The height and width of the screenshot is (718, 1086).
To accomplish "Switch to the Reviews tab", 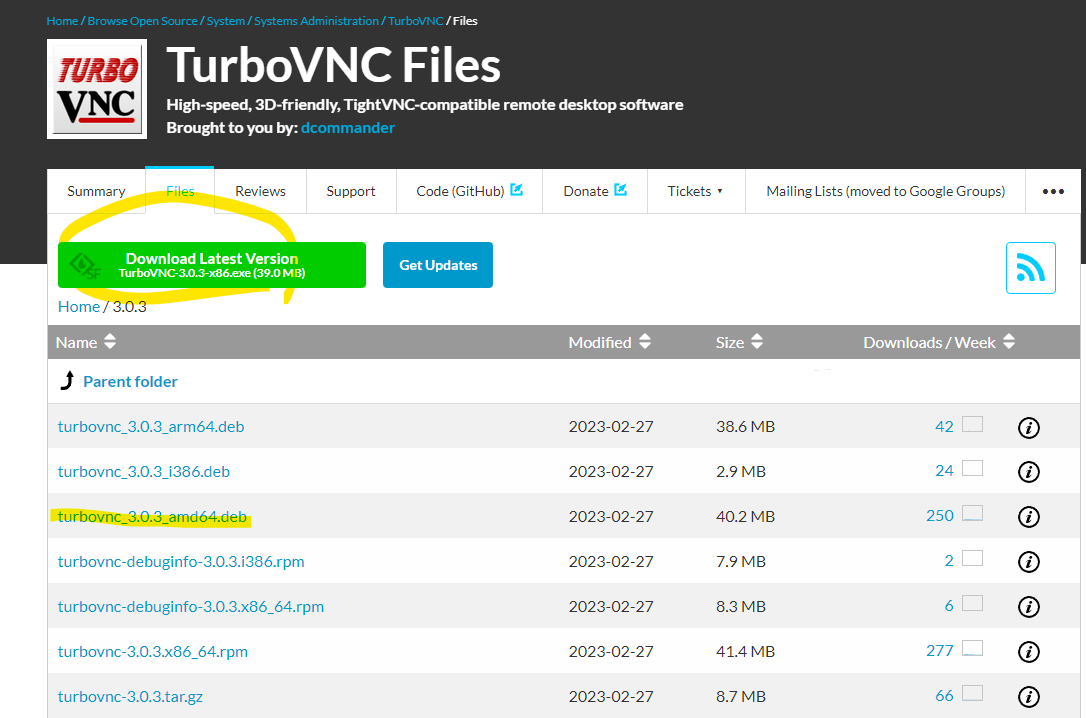I will [x=260, y=192].
